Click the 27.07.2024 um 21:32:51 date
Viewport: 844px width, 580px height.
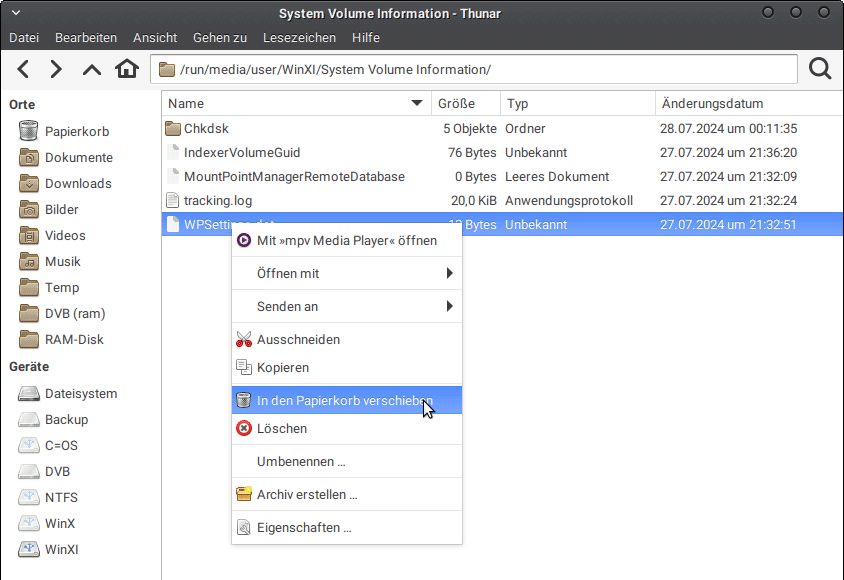[728, 224]
